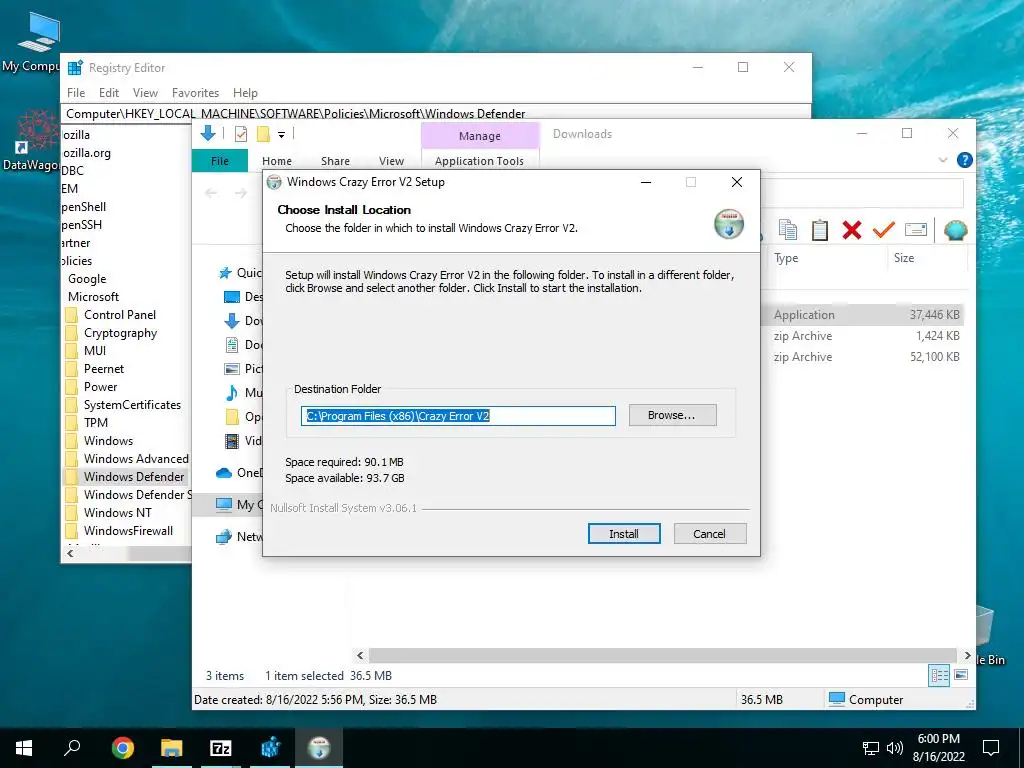Switch Explorer to details view icon
The image size is (1024, 768).
pyautogui.click(x=939, y=675)
